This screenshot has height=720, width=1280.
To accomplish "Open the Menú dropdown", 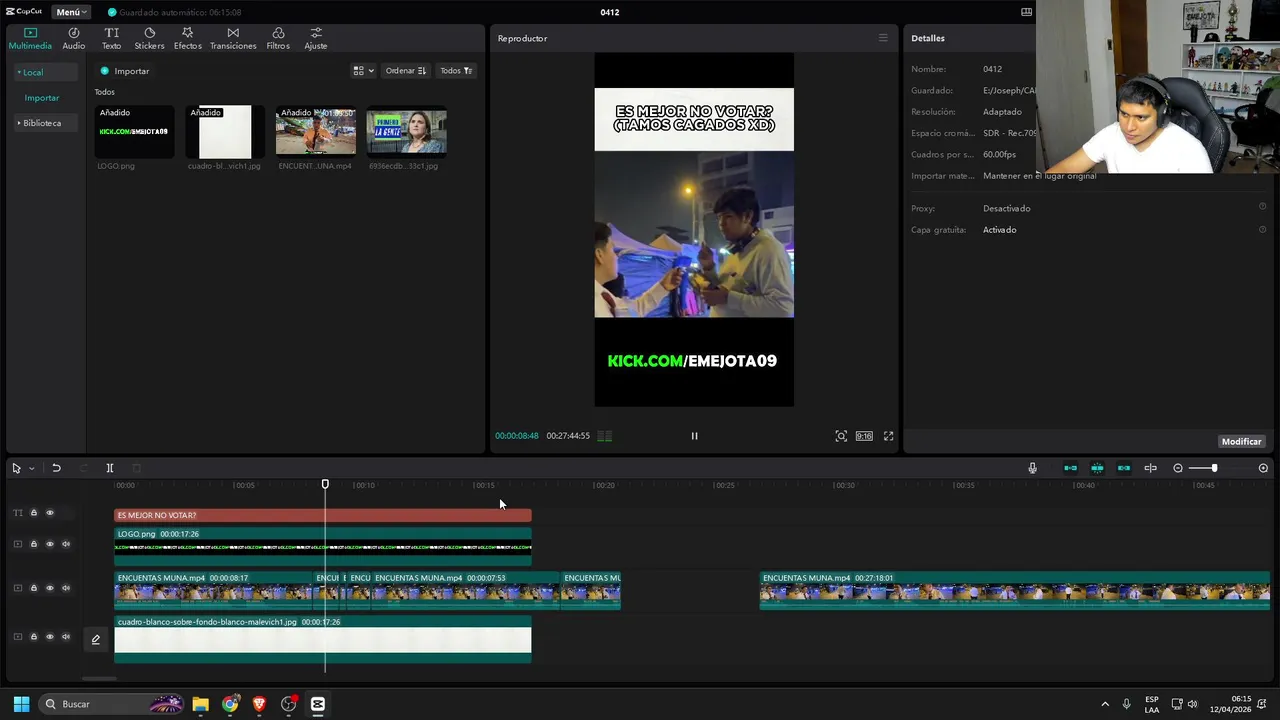I will coord(71,12).
